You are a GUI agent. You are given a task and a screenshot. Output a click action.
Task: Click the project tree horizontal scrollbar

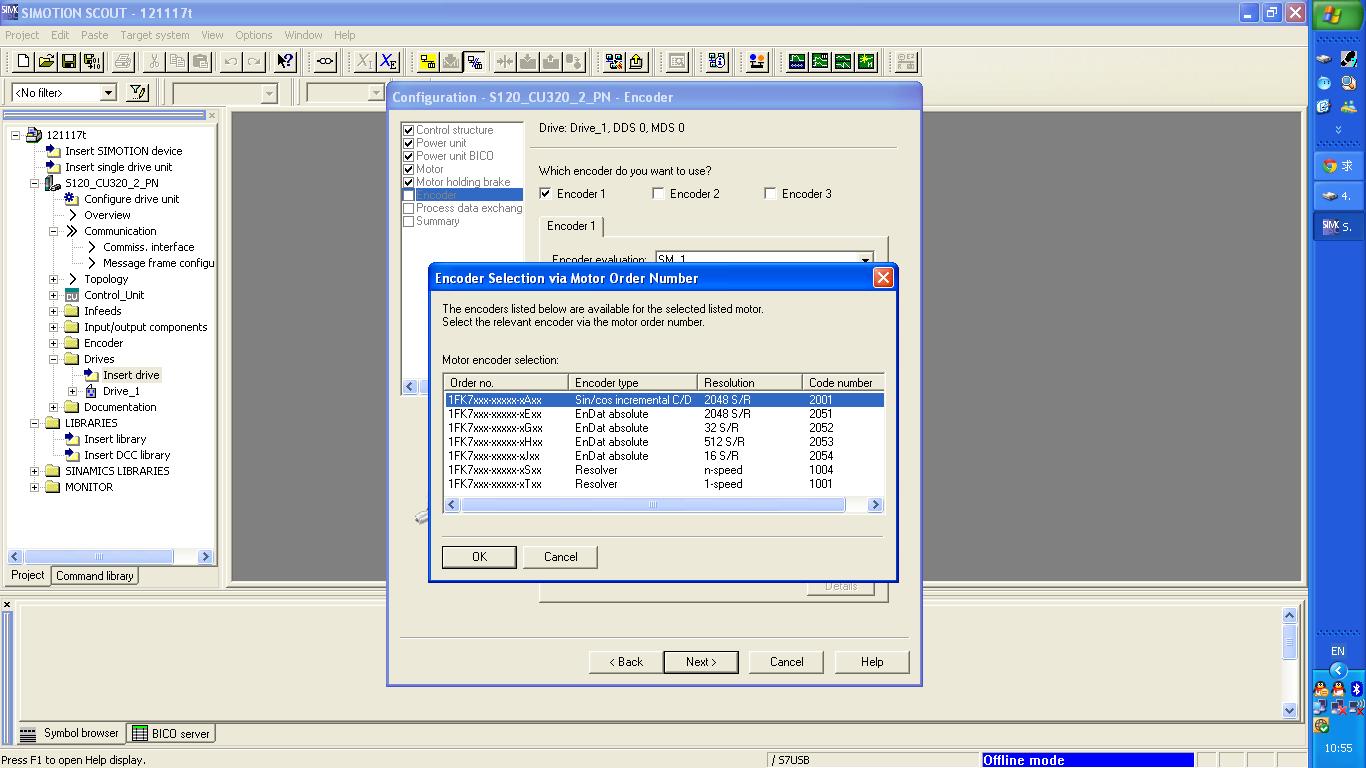coord(110,556)
